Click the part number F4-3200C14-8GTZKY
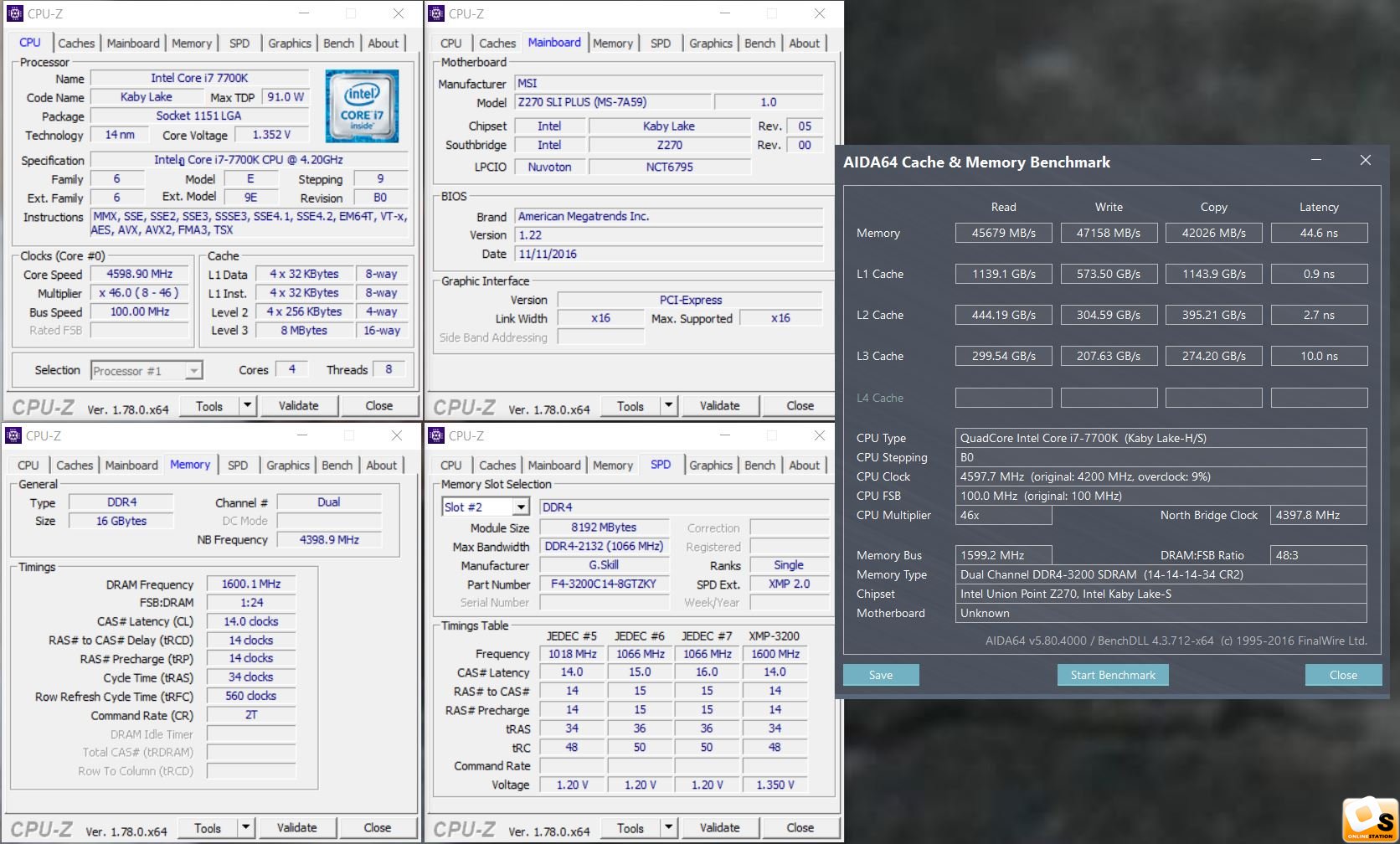 (604, 584)
